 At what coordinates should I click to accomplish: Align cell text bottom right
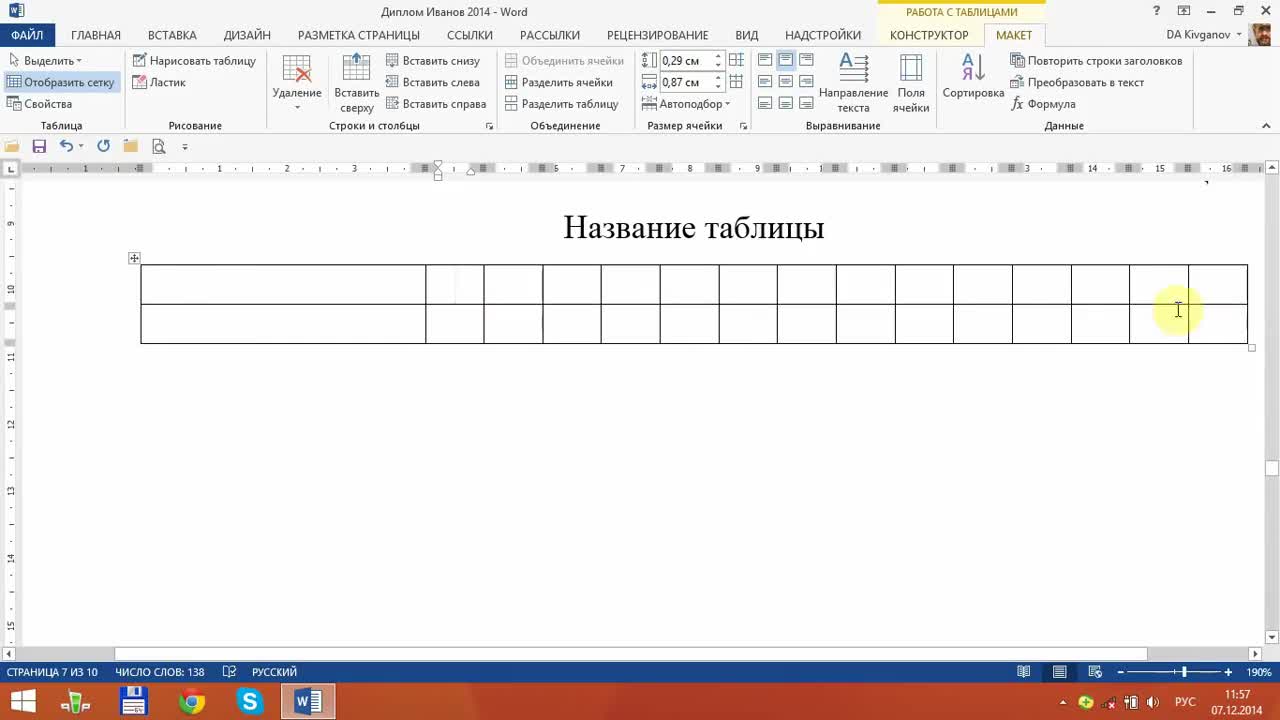pos(806,103)
